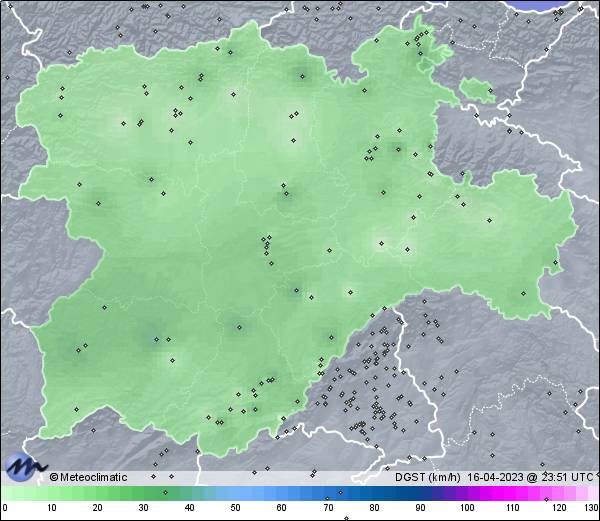
Task: Click the small detached green enclave on map
Action: [x=477, y=90]
